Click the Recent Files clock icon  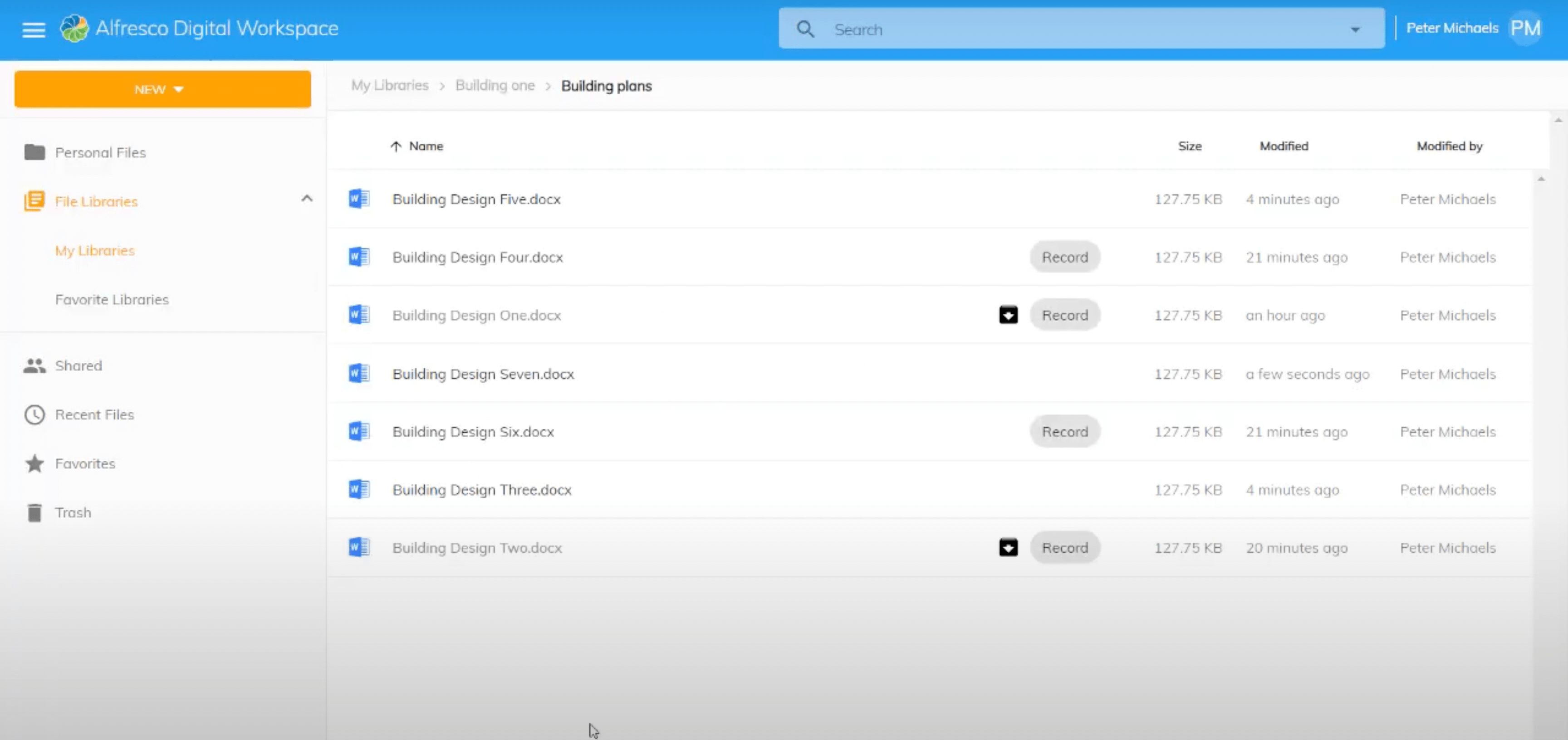[x=34, y=414]
